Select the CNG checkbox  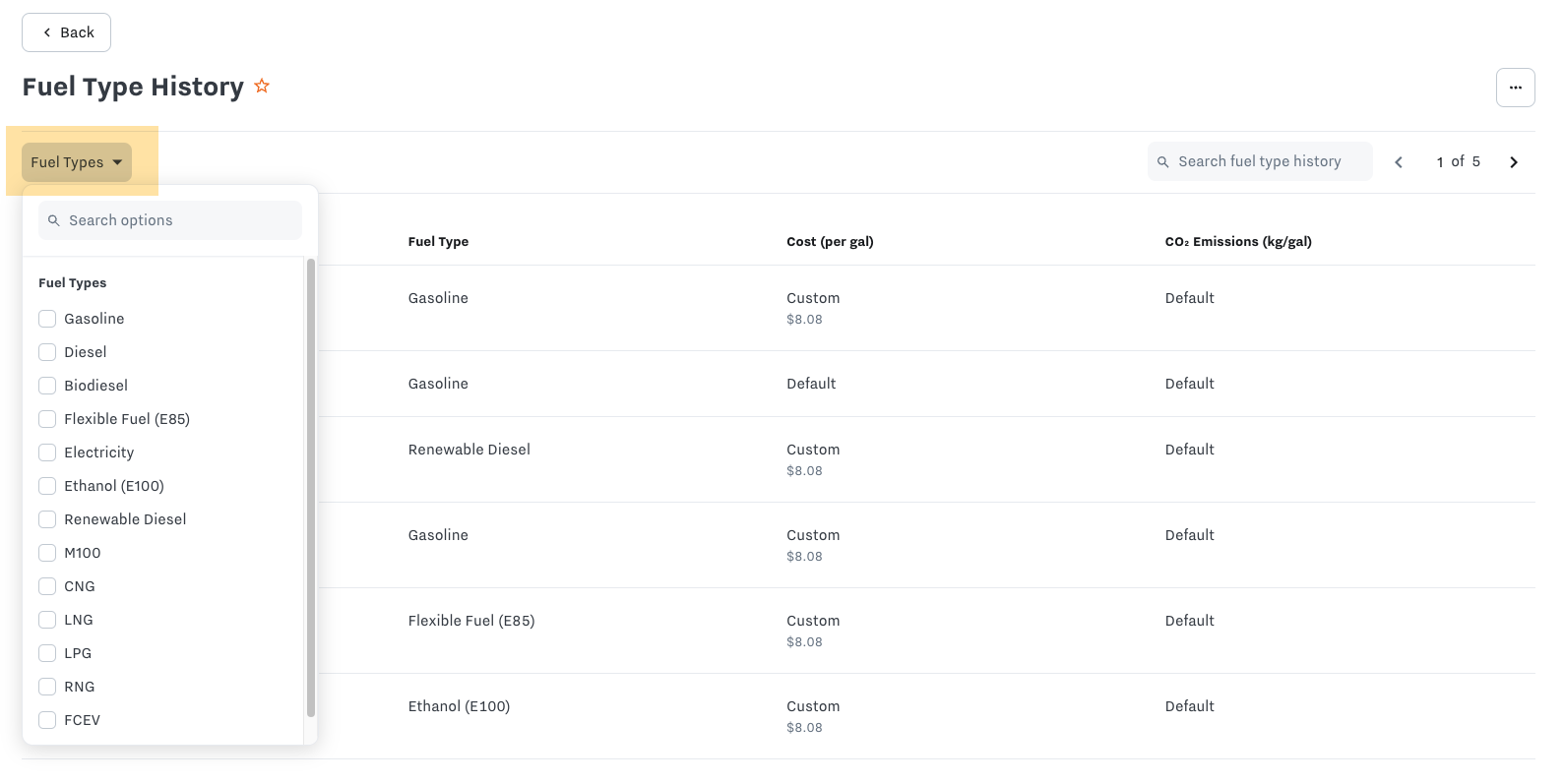(47, 586)
